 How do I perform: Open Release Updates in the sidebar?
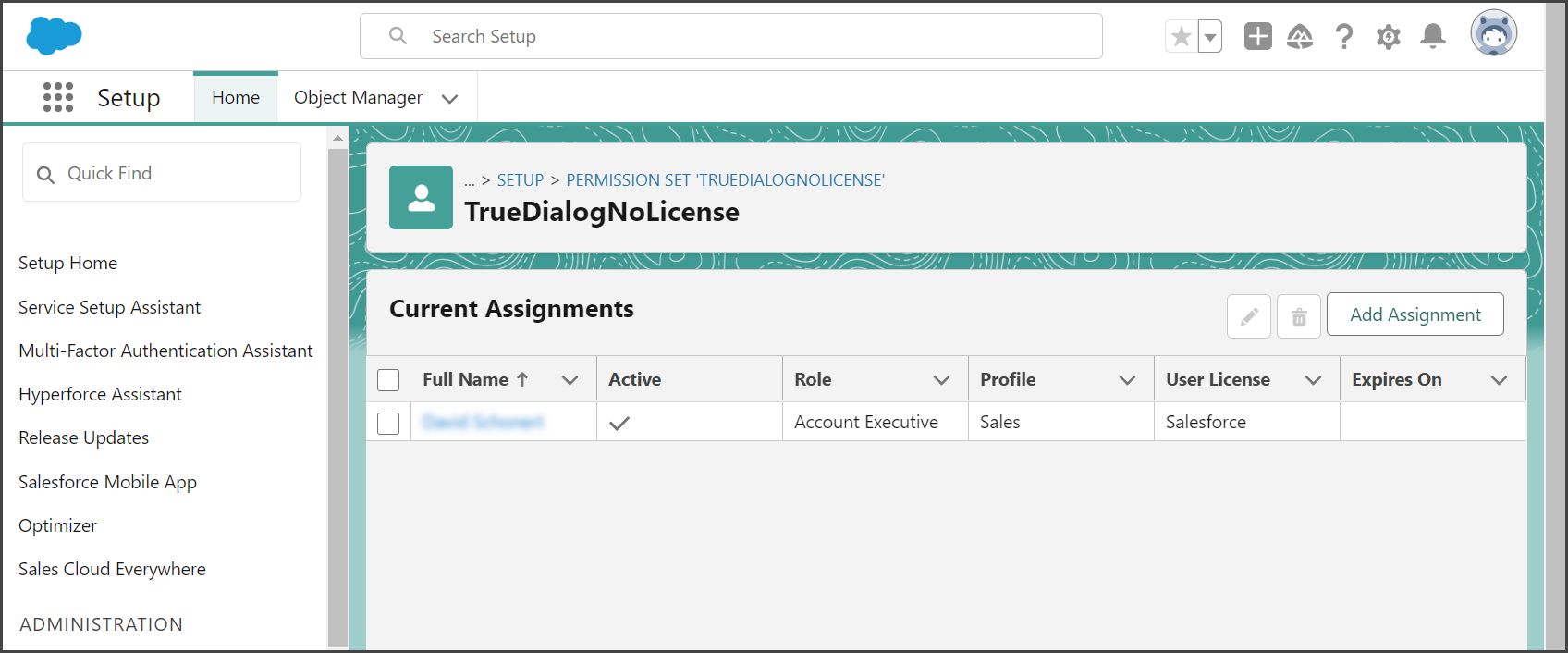click(x=84, y=437)
